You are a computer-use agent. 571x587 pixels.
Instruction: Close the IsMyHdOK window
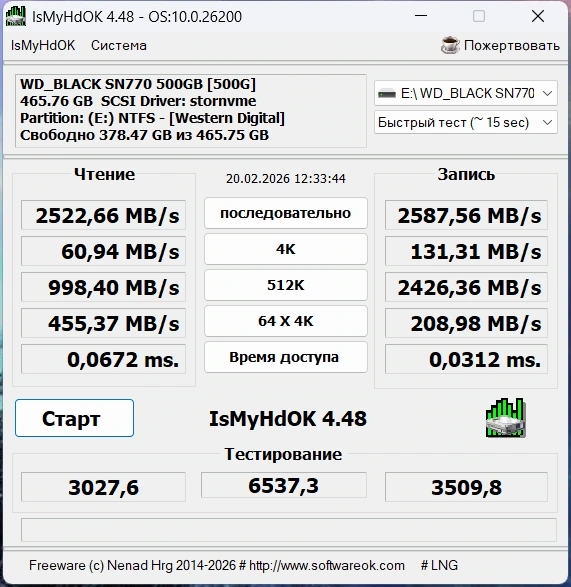(538, 16)
